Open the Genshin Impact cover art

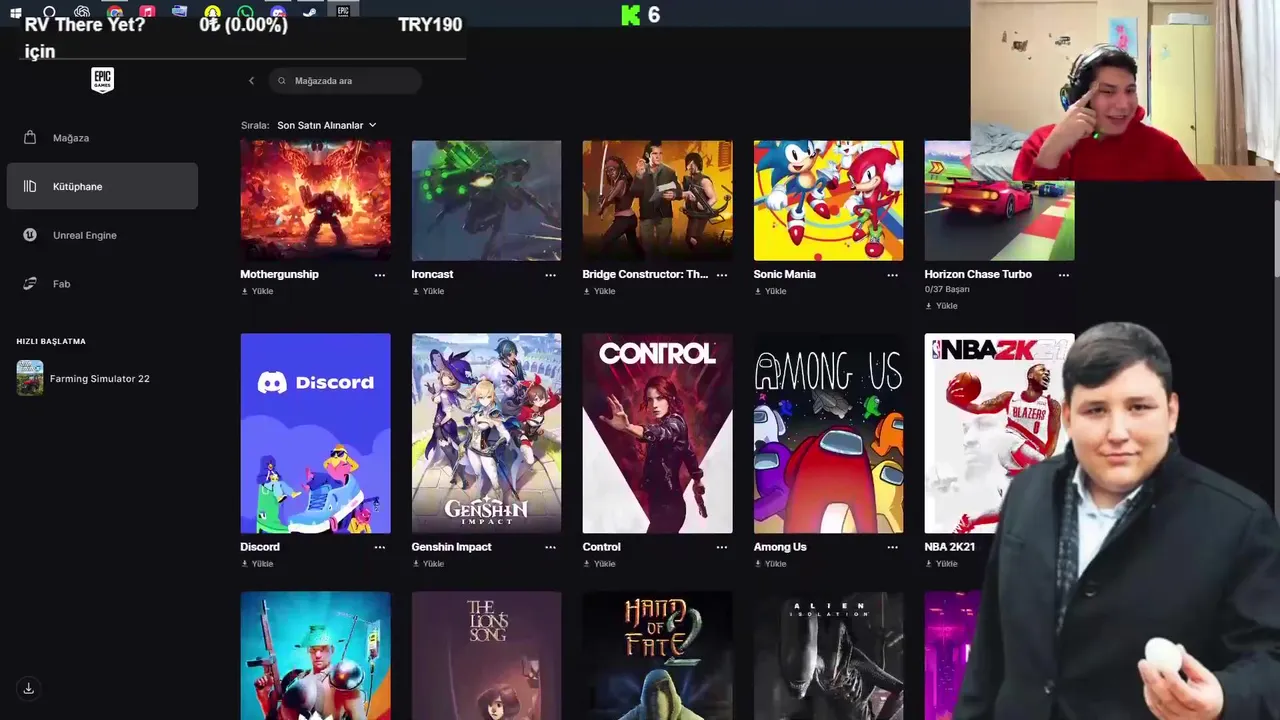(486, 433)
